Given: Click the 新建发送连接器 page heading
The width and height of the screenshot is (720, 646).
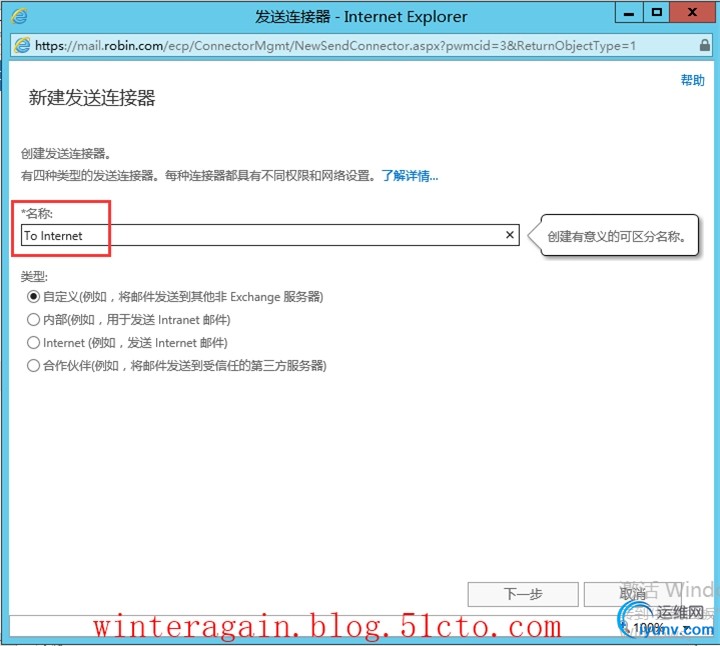Looking at the screenshot, I should [92, 98].
